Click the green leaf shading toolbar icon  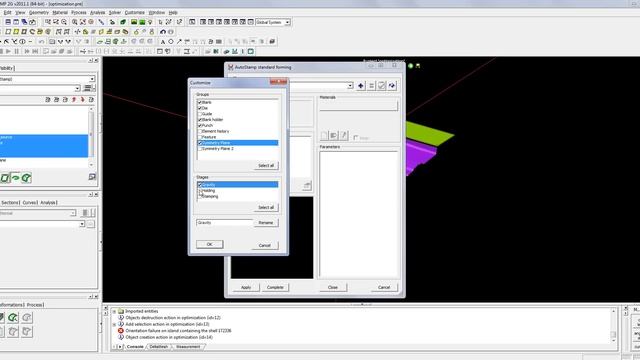pos(123,22)
